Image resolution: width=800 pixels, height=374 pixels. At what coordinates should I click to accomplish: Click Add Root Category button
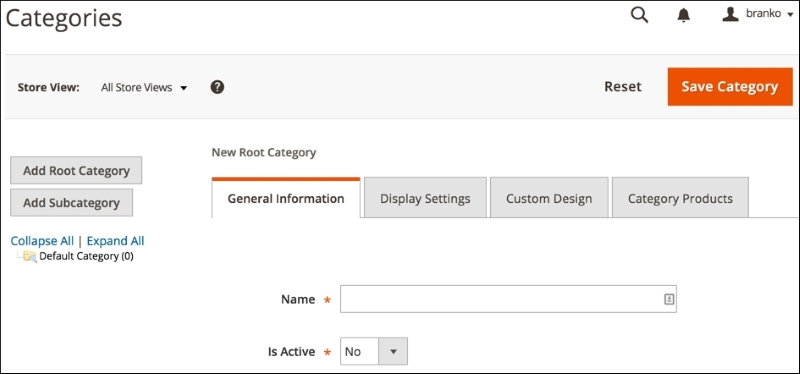76,170
